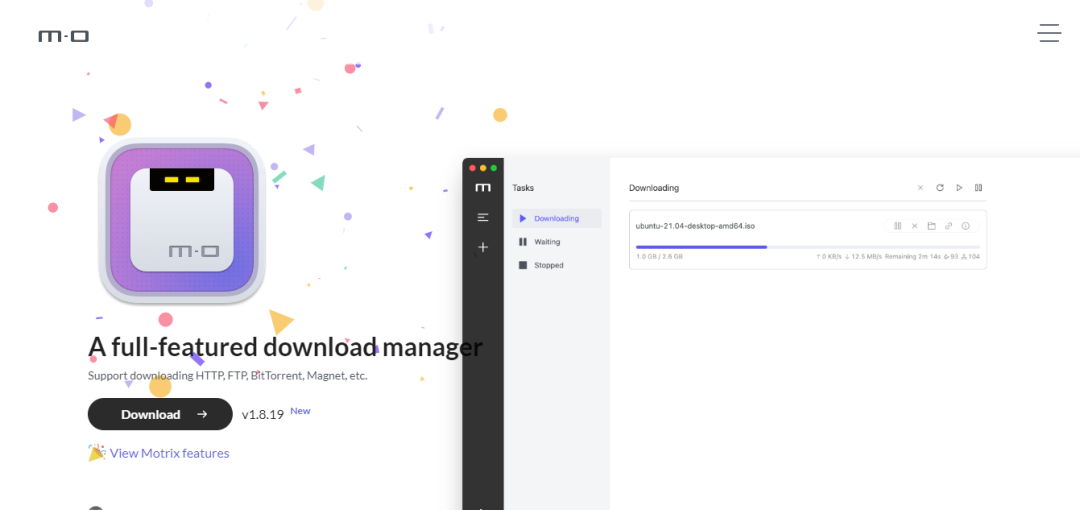The width and height of the screenshot is (1080, 510).
Task: Click the Tasks panel heading
Action: point(523,187)
